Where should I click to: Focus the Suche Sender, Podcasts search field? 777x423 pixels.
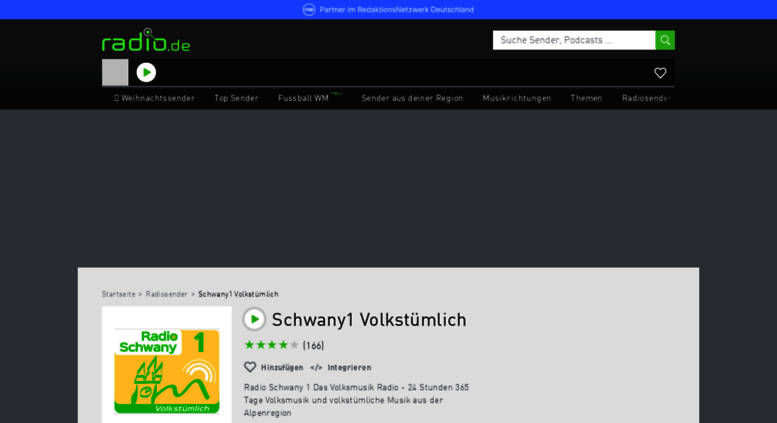pos(574,40)
